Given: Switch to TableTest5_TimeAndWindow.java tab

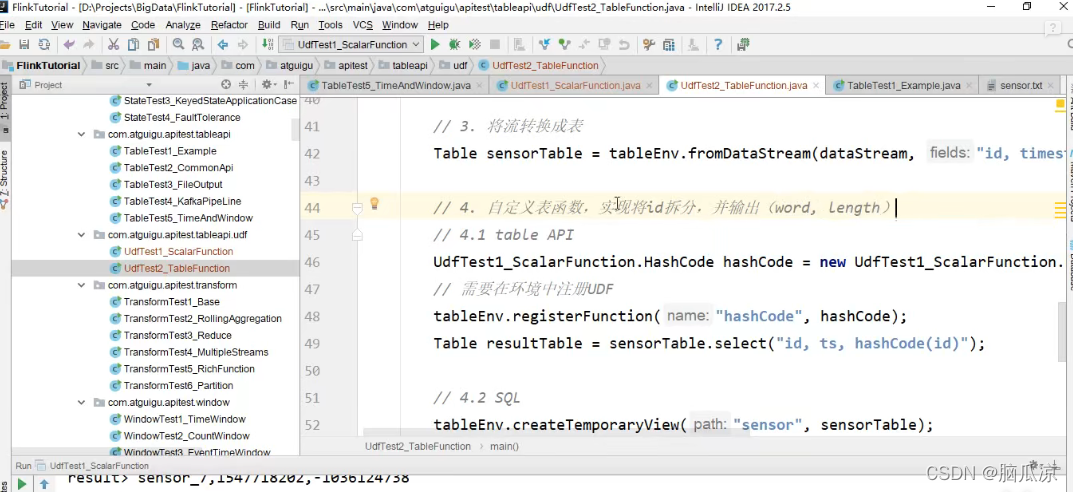Looking at the screenshot, I should tap(396, 86).
